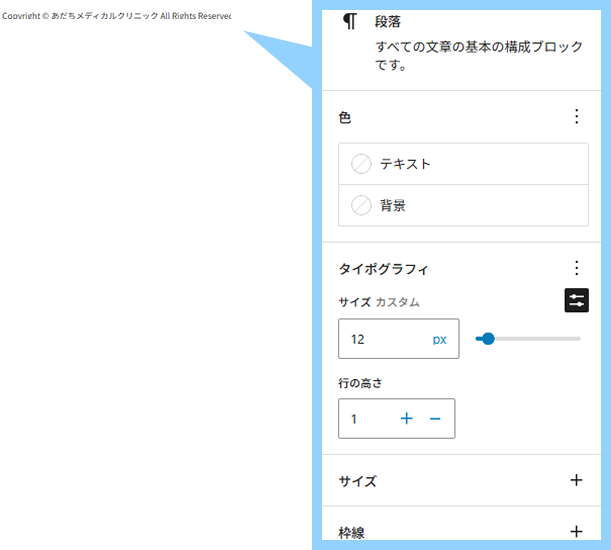Open the タイポグラフィ options menu
Screen dimensions: 611x550
point(577,268)
